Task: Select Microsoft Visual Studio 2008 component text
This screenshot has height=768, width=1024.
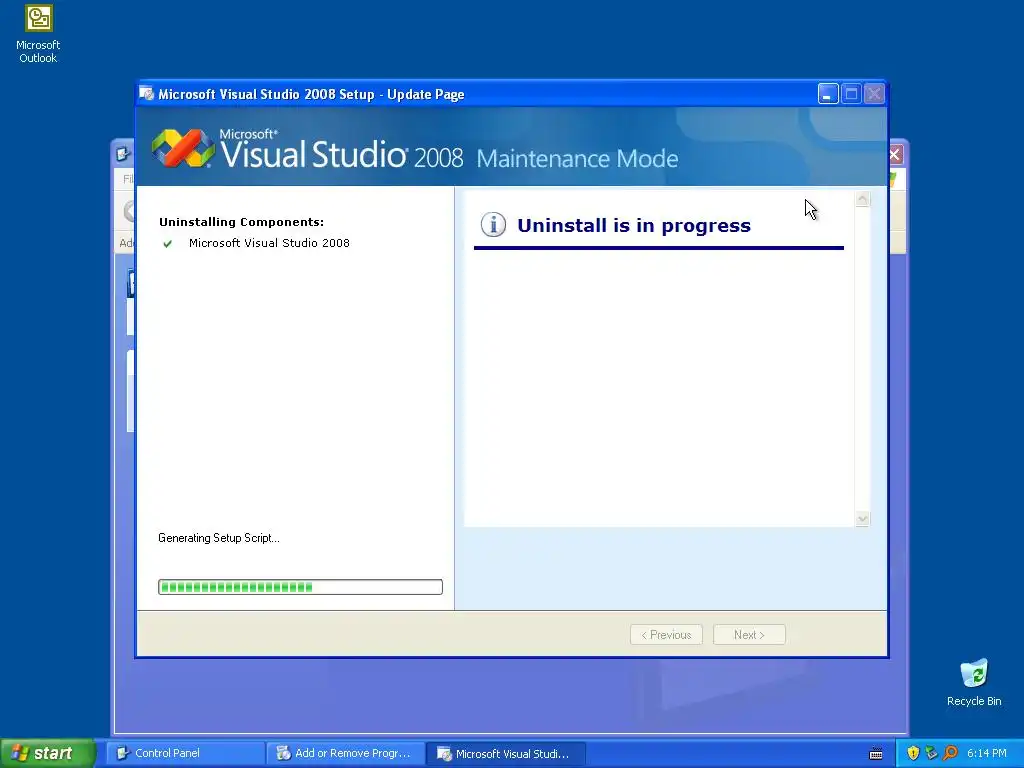Action: 269,243
